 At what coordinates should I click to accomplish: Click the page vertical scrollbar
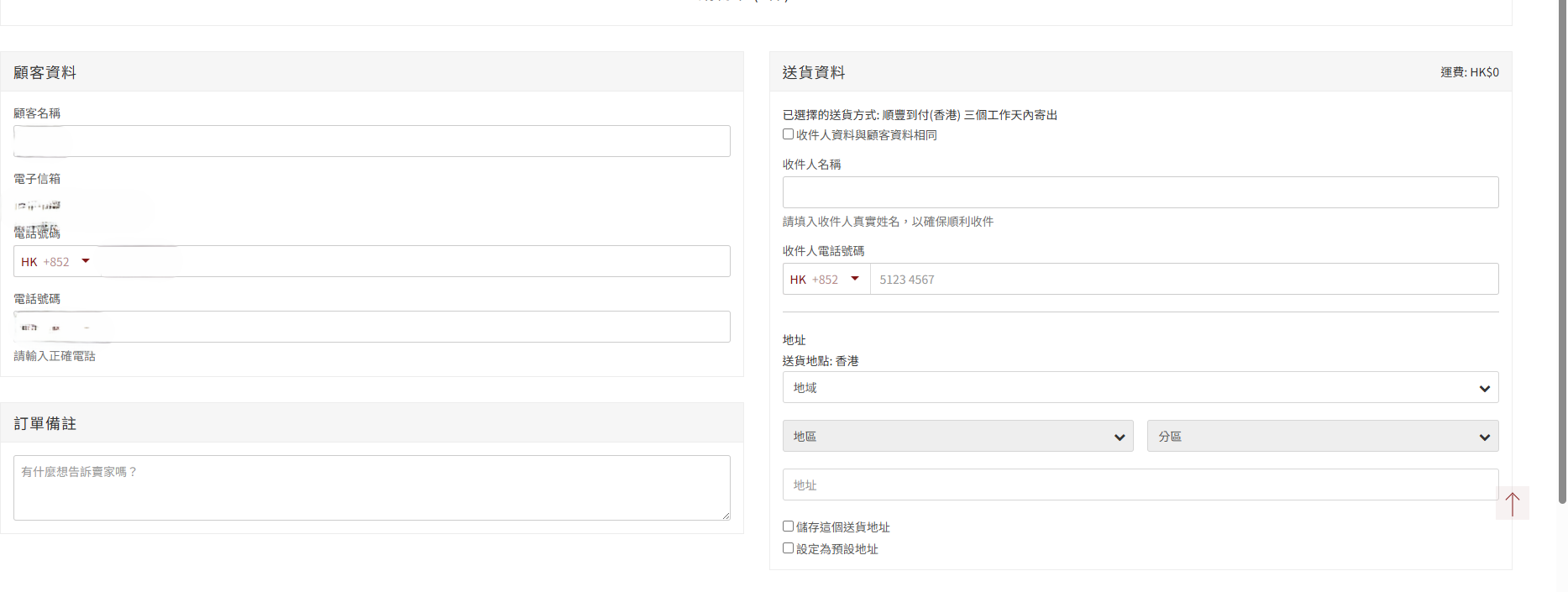tap(1561, 252)
